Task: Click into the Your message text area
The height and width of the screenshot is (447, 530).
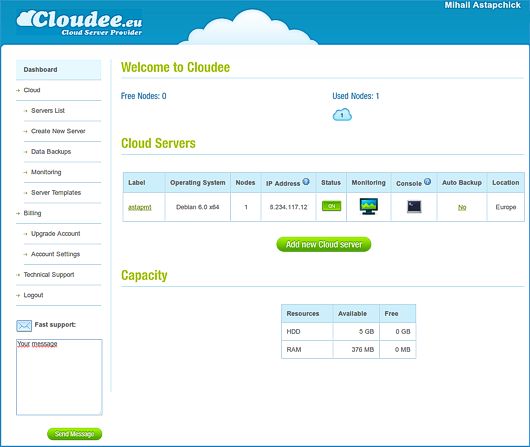Action: tap(59, 377)
